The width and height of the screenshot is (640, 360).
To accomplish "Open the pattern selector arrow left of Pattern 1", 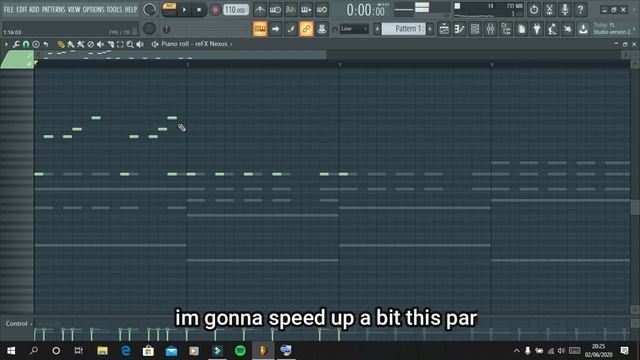I will point(377,29).
